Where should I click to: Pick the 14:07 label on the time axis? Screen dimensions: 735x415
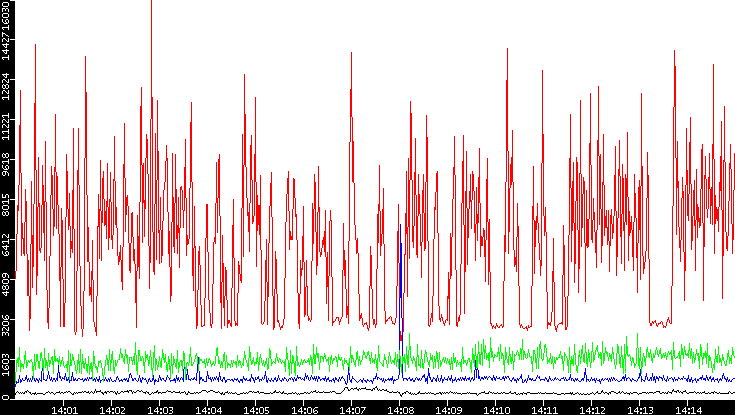point(352,409)
